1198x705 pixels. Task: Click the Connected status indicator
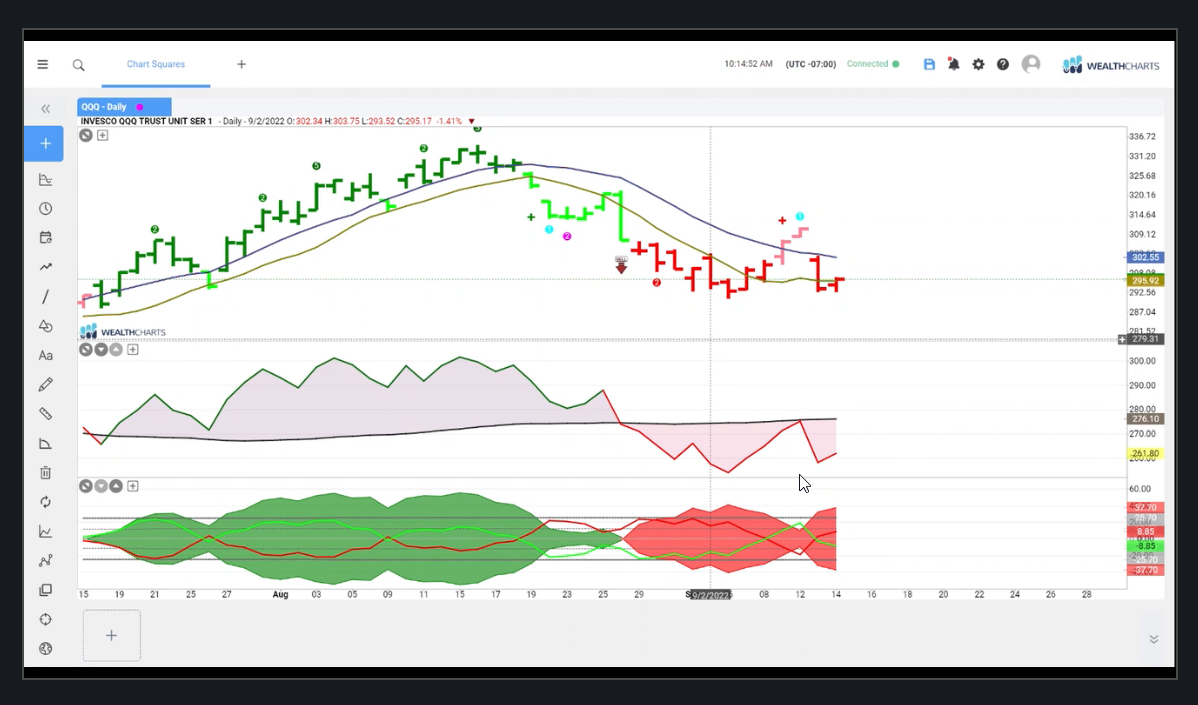(873, 64)
